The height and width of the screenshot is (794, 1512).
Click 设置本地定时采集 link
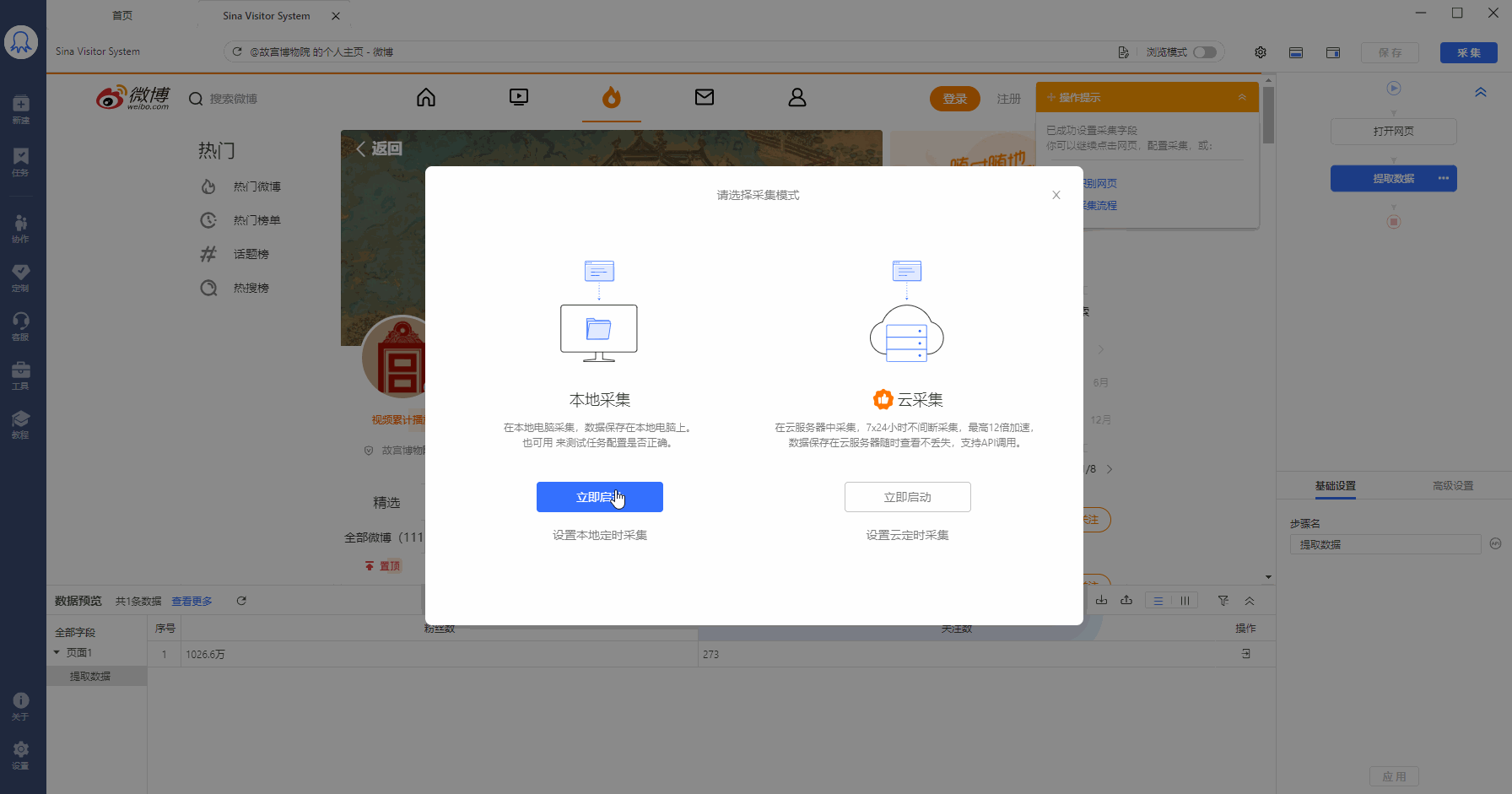pyautogui.click(x=600, y=535)
